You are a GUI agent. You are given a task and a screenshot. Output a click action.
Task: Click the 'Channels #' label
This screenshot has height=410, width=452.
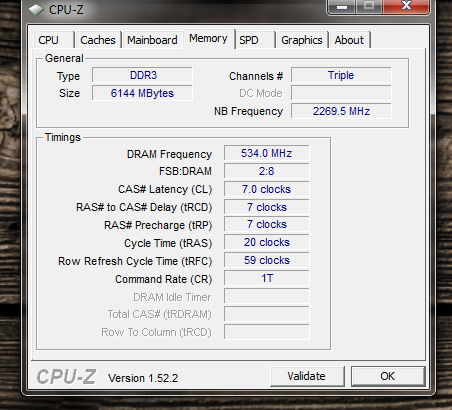256,76
